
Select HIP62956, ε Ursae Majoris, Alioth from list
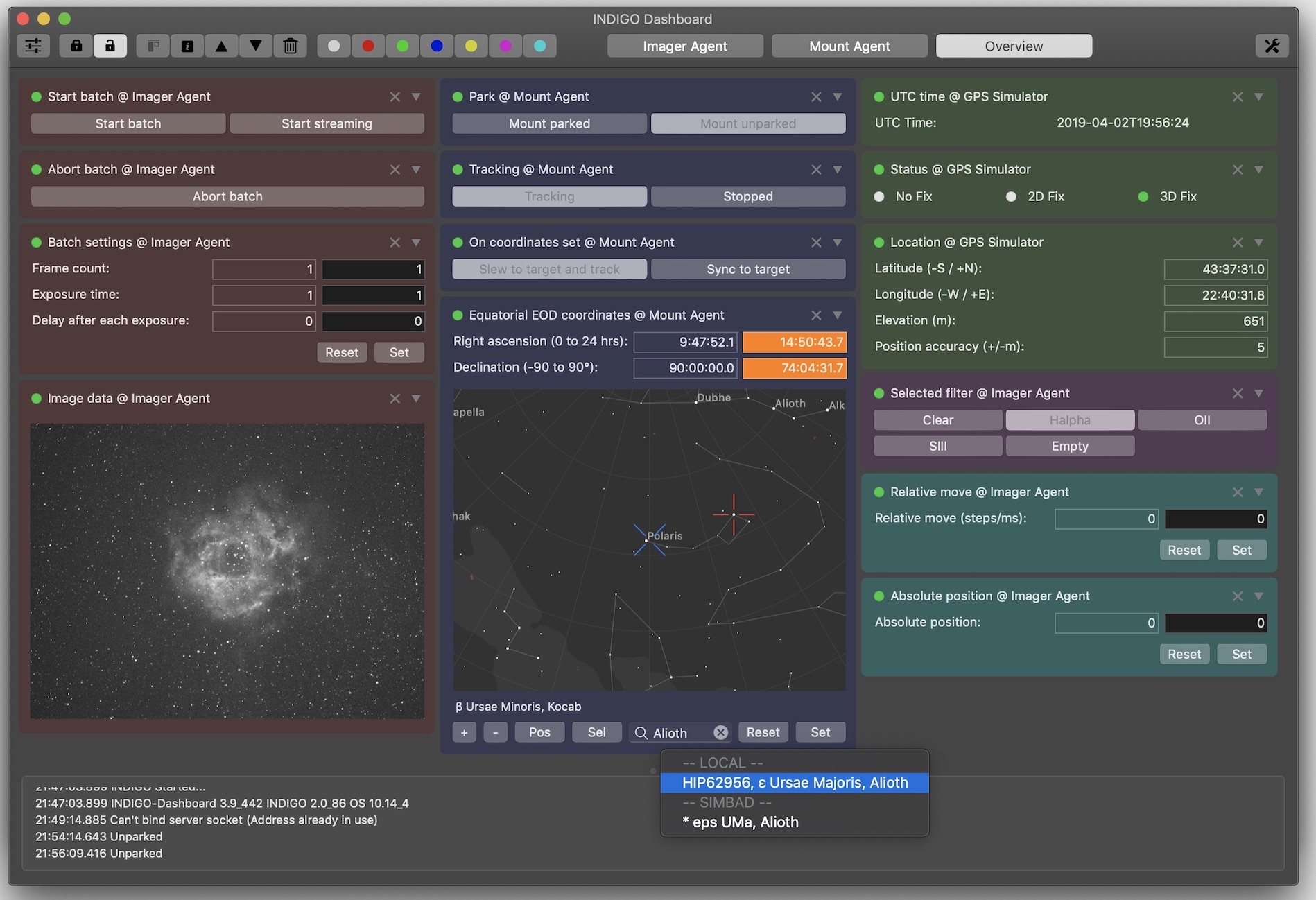(795, 782)
